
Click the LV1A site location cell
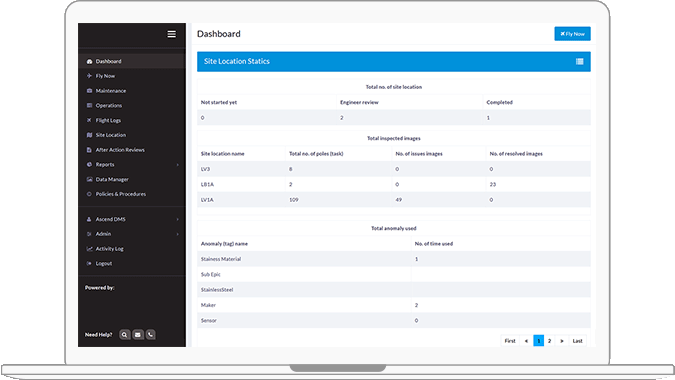click(x=241, y=200)
